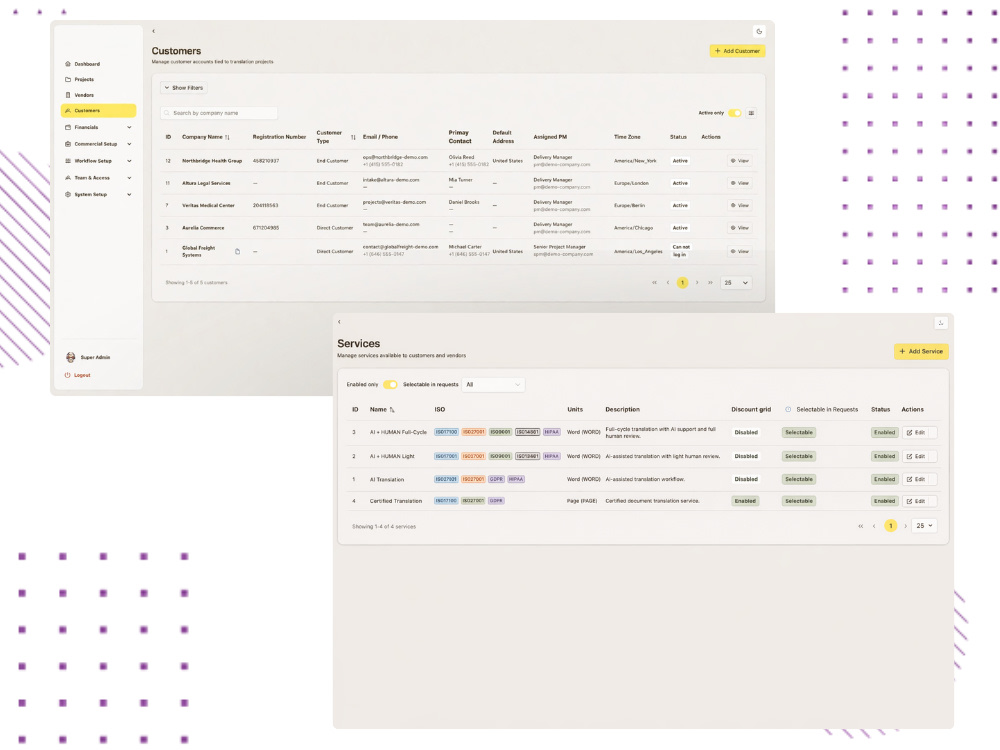Click the Add Service button
The width and height of the screenshot is (1000, 750).
(x=921, y=351)
